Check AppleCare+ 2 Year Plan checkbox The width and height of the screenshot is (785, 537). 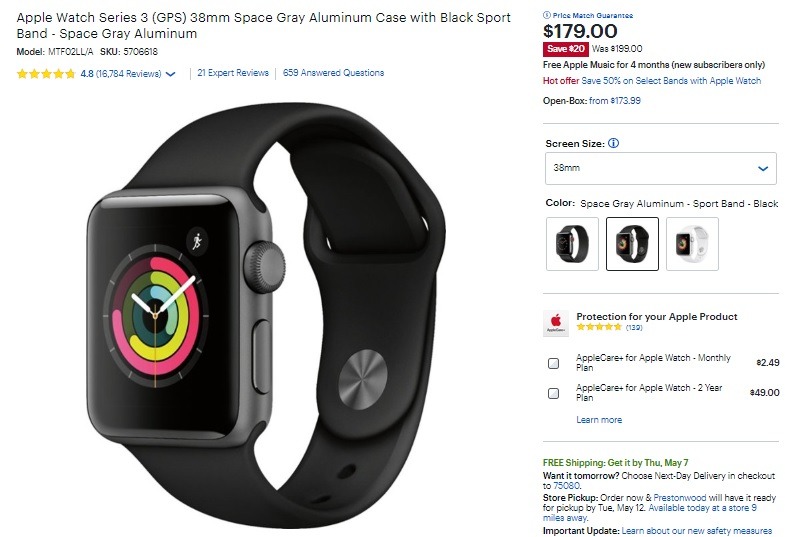click(553, 393)
